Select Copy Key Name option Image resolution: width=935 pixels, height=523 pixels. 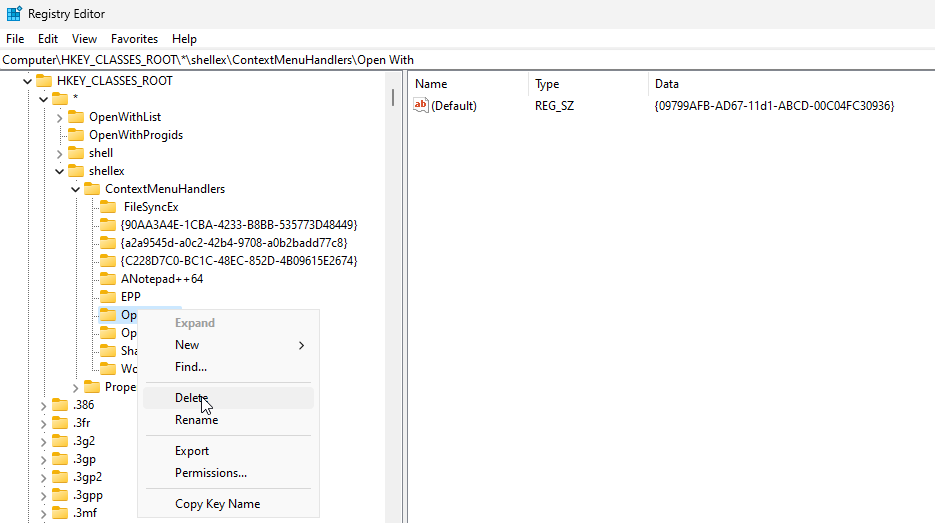coord(217,504)
